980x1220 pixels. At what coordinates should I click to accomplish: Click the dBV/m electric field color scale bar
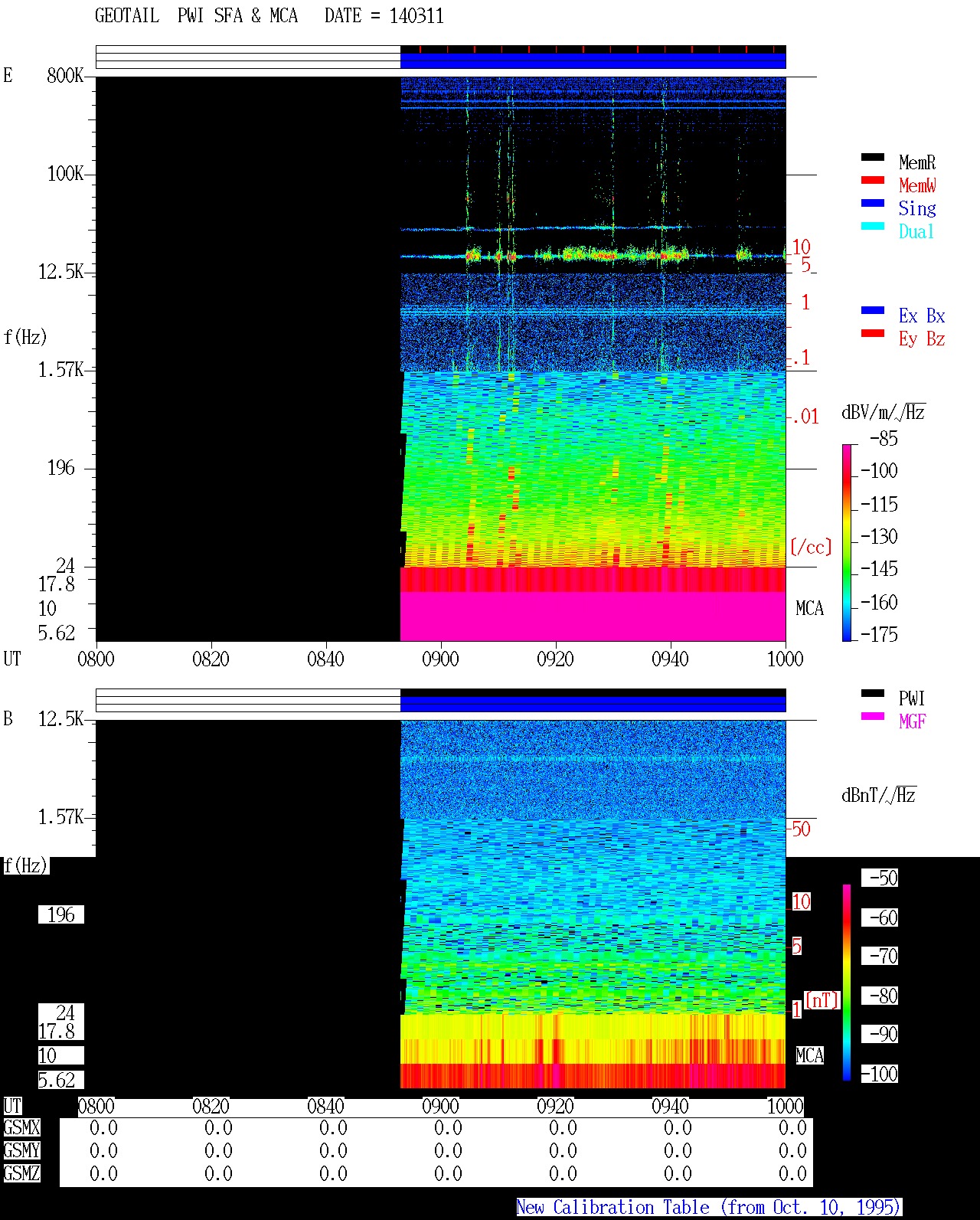[847, 542]
